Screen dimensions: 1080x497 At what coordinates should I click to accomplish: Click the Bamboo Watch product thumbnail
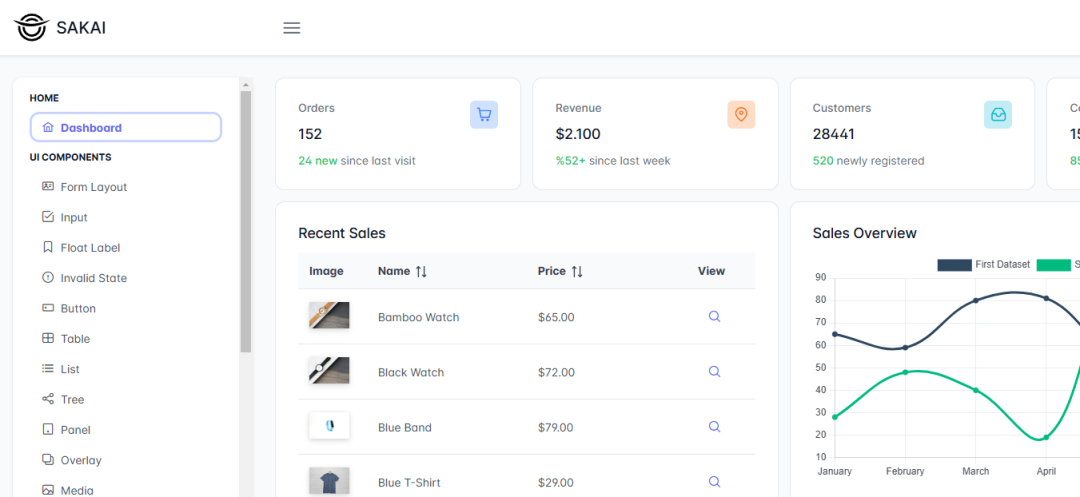pyautogui.click(x=329, y=316)
